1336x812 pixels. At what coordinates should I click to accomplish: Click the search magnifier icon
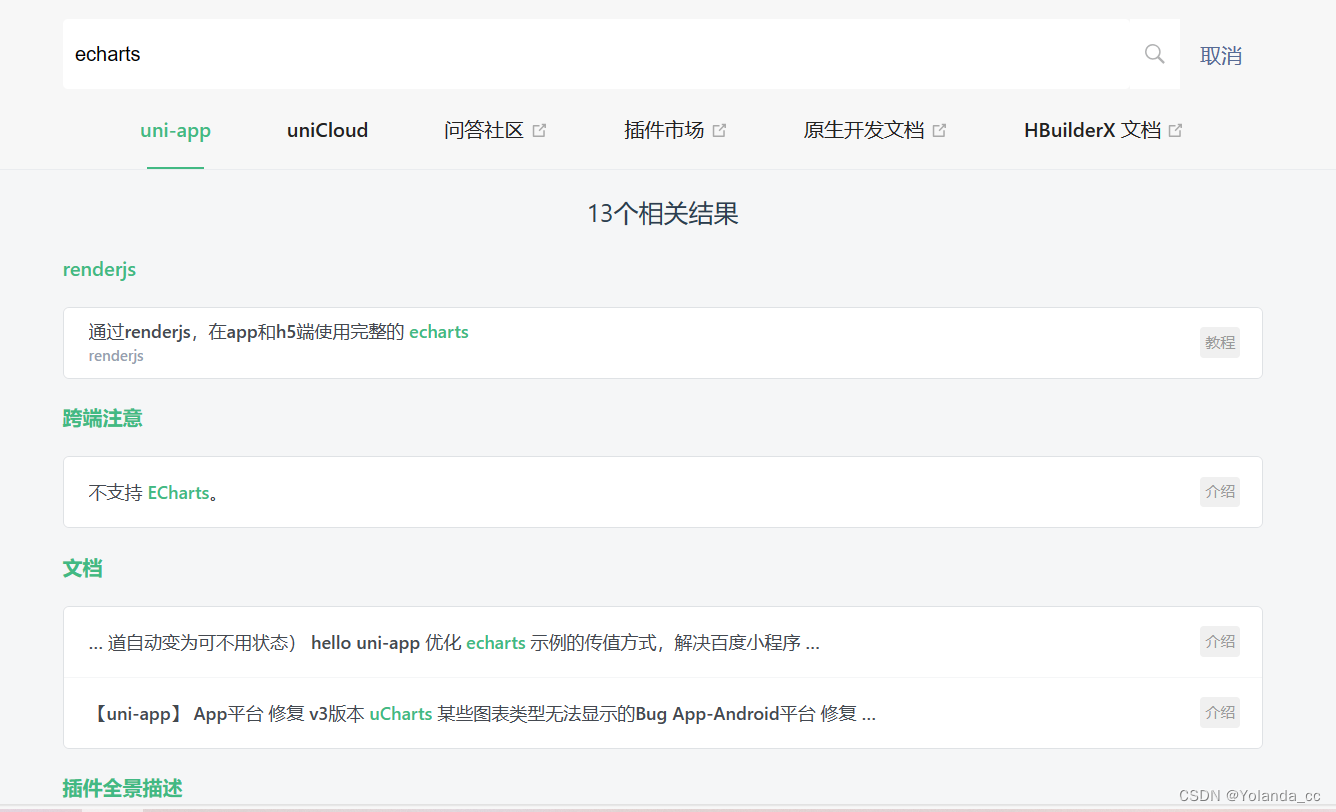pos(1154,53)
